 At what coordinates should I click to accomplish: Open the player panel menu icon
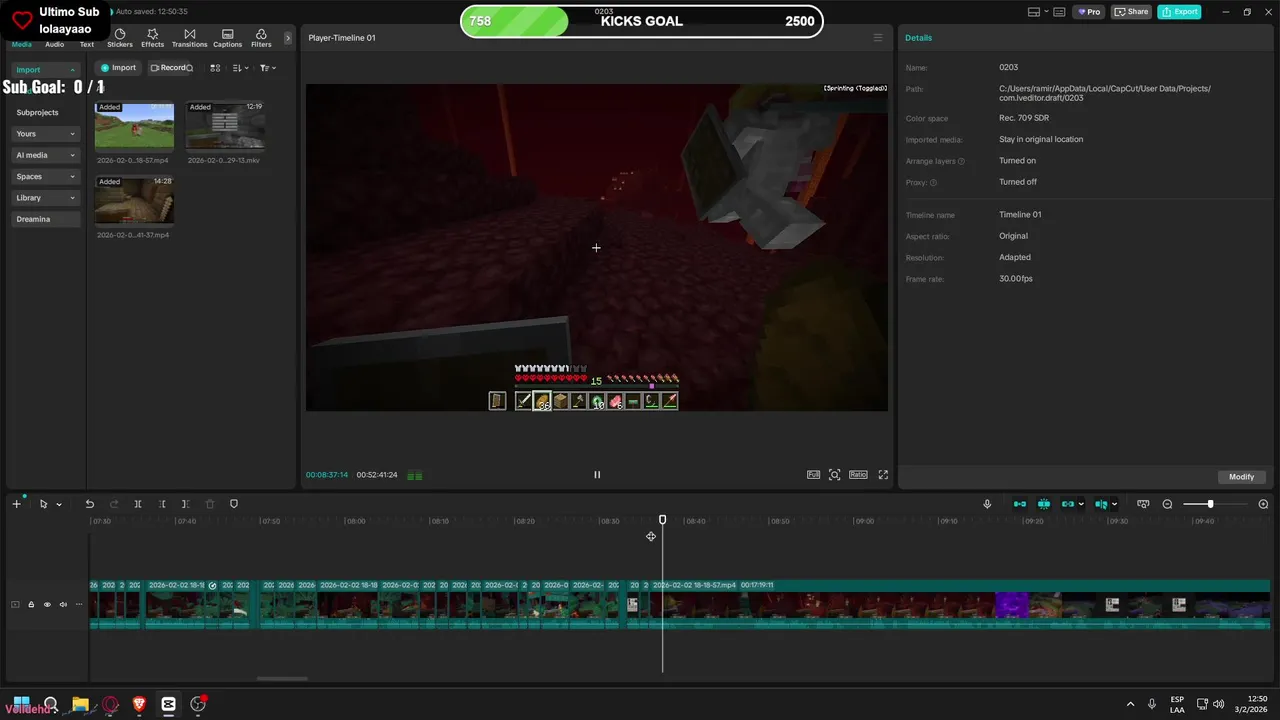(878, 38)
